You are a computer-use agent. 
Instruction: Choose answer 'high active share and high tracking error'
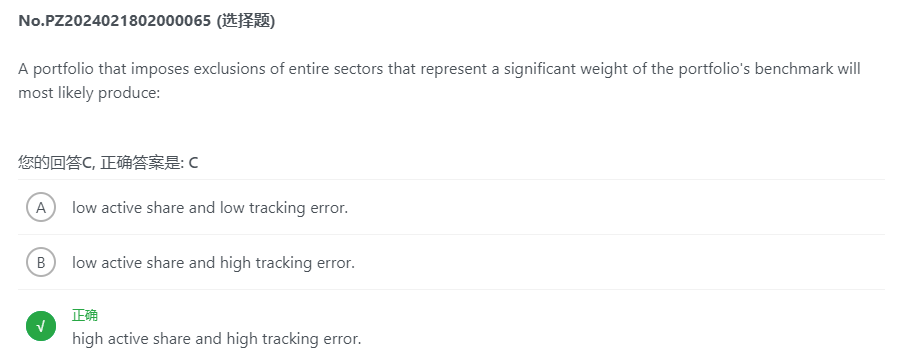tap(216, 338)
